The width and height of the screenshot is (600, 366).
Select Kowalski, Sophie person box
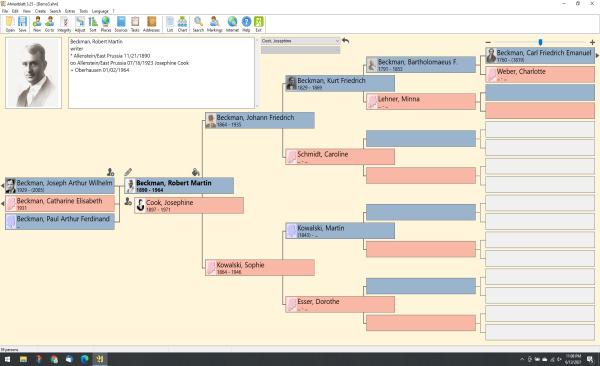[260, 268]
